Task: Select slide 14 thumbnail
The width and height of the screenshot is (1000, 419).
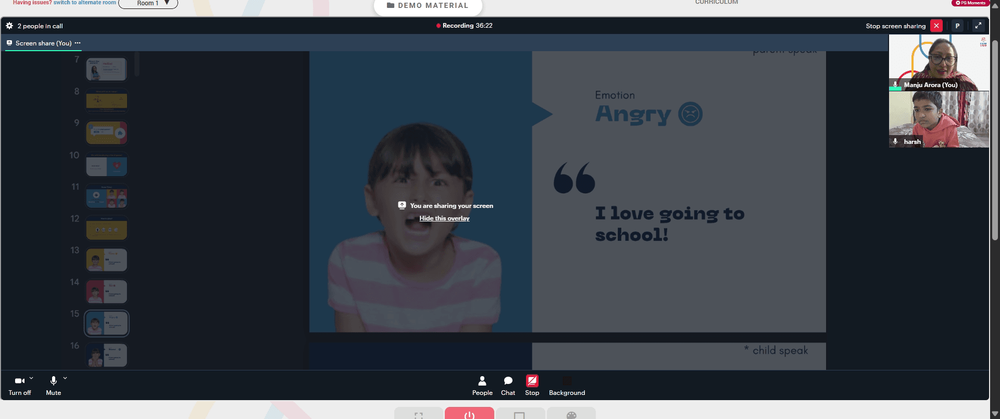Action: [x=107, y=291]
